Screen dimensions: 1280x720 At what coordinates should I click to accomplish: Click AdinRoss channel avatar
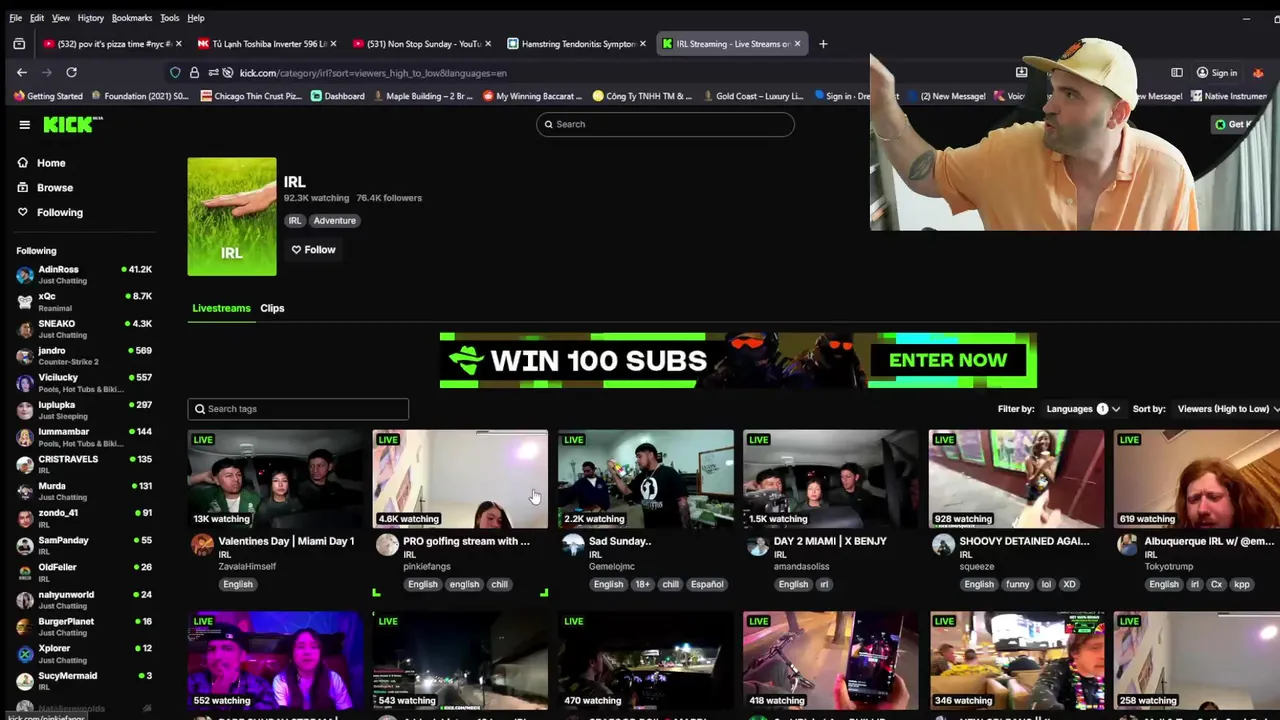point(25,275)
